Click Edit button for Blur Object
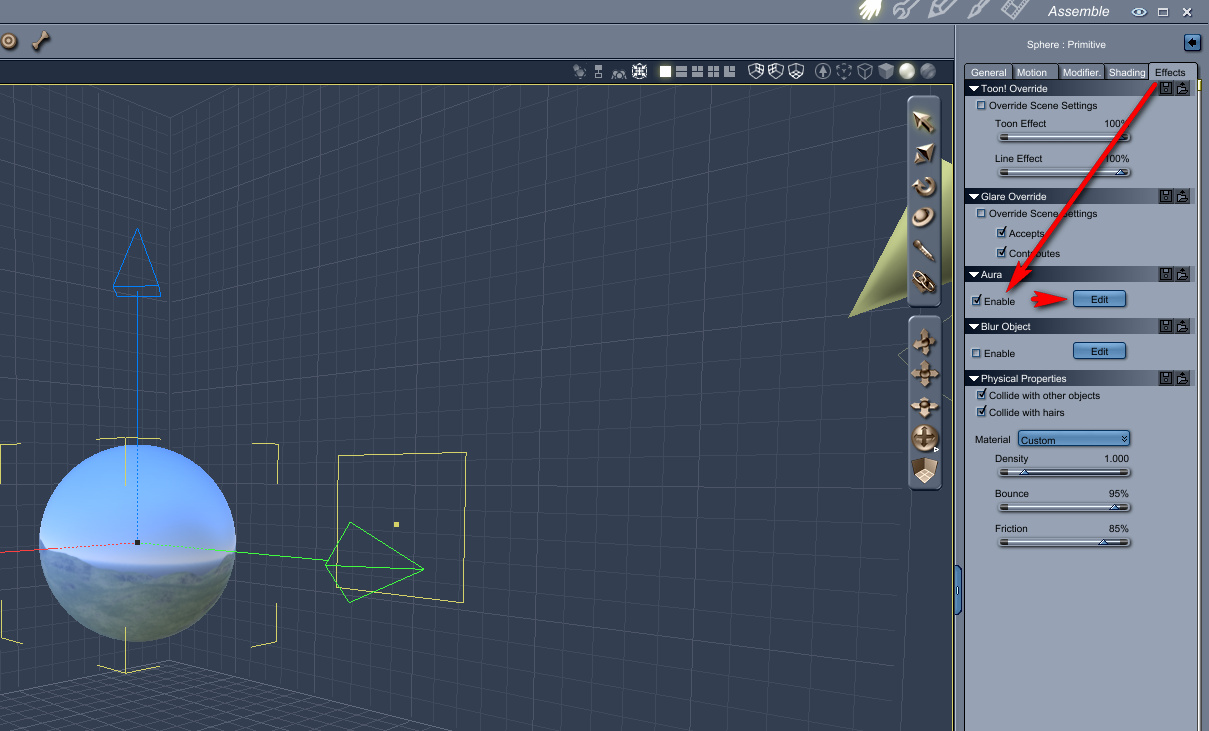This screenshot has width=1209, height=731. tap(1099, 351)
